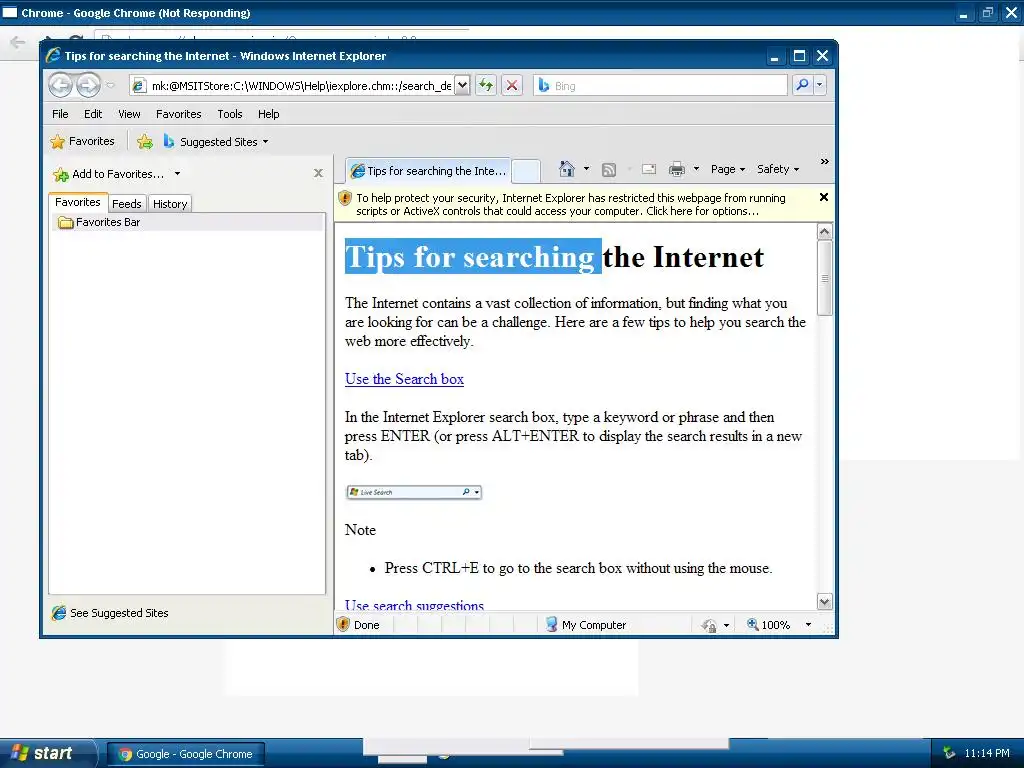Click the status bar security shield icon

[344, 624]
